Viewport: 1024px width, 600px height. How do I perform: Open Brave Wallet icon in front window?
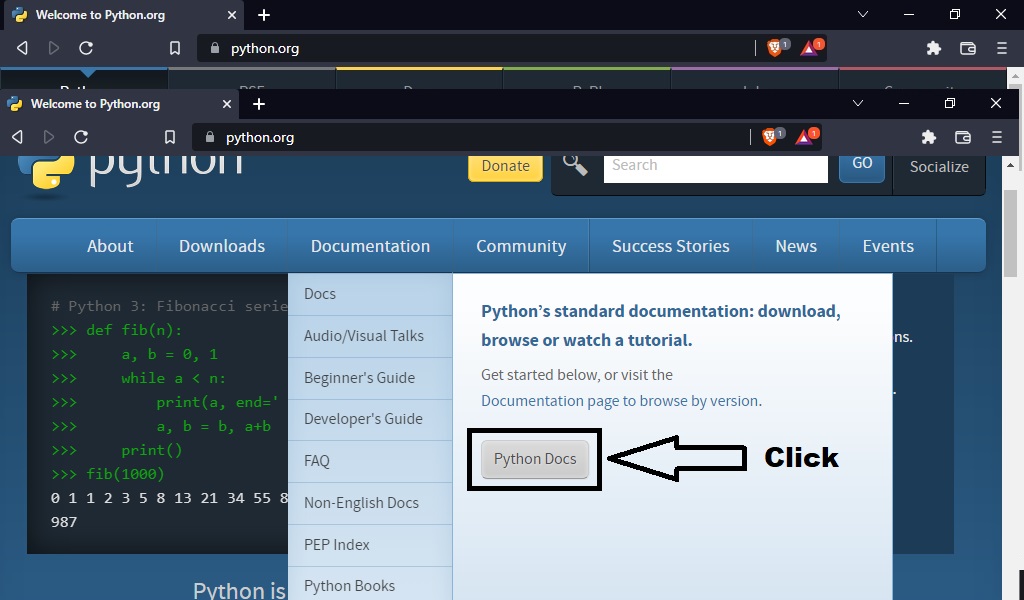point(963,137)
